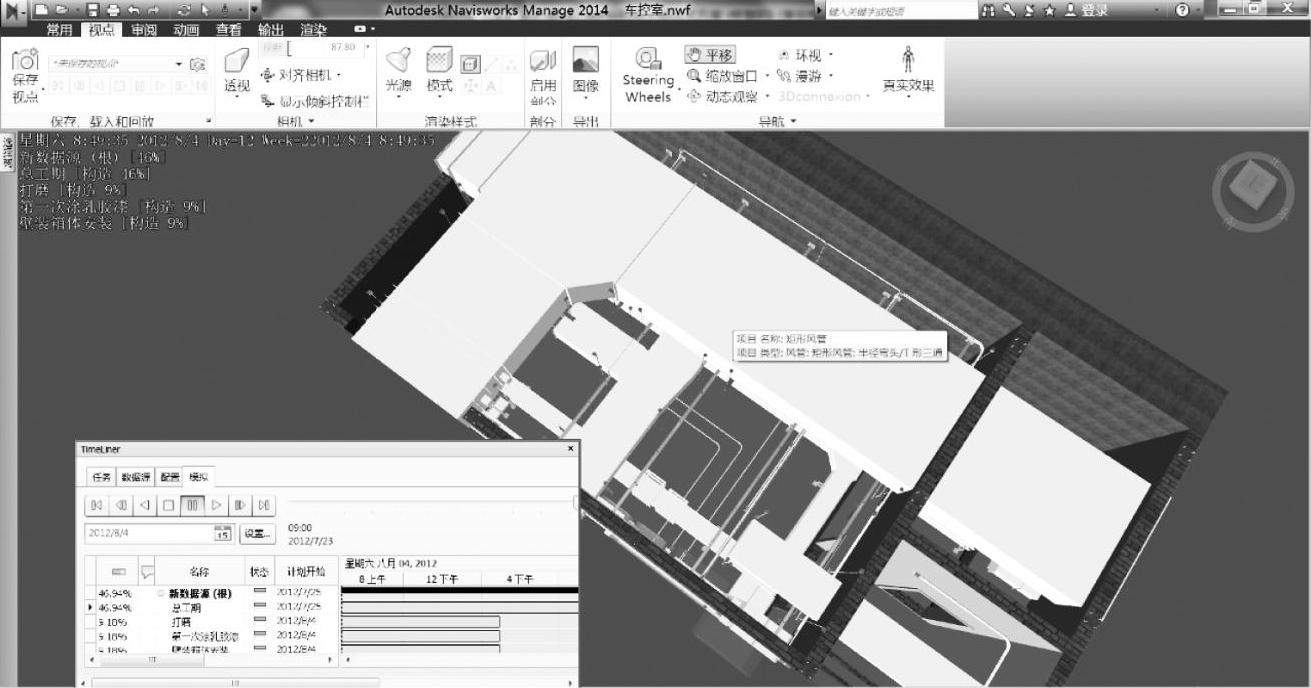Screen dimensions: 1311x688
Task: Open the Steering Wheels navigation tool
Action: [648, 62]
